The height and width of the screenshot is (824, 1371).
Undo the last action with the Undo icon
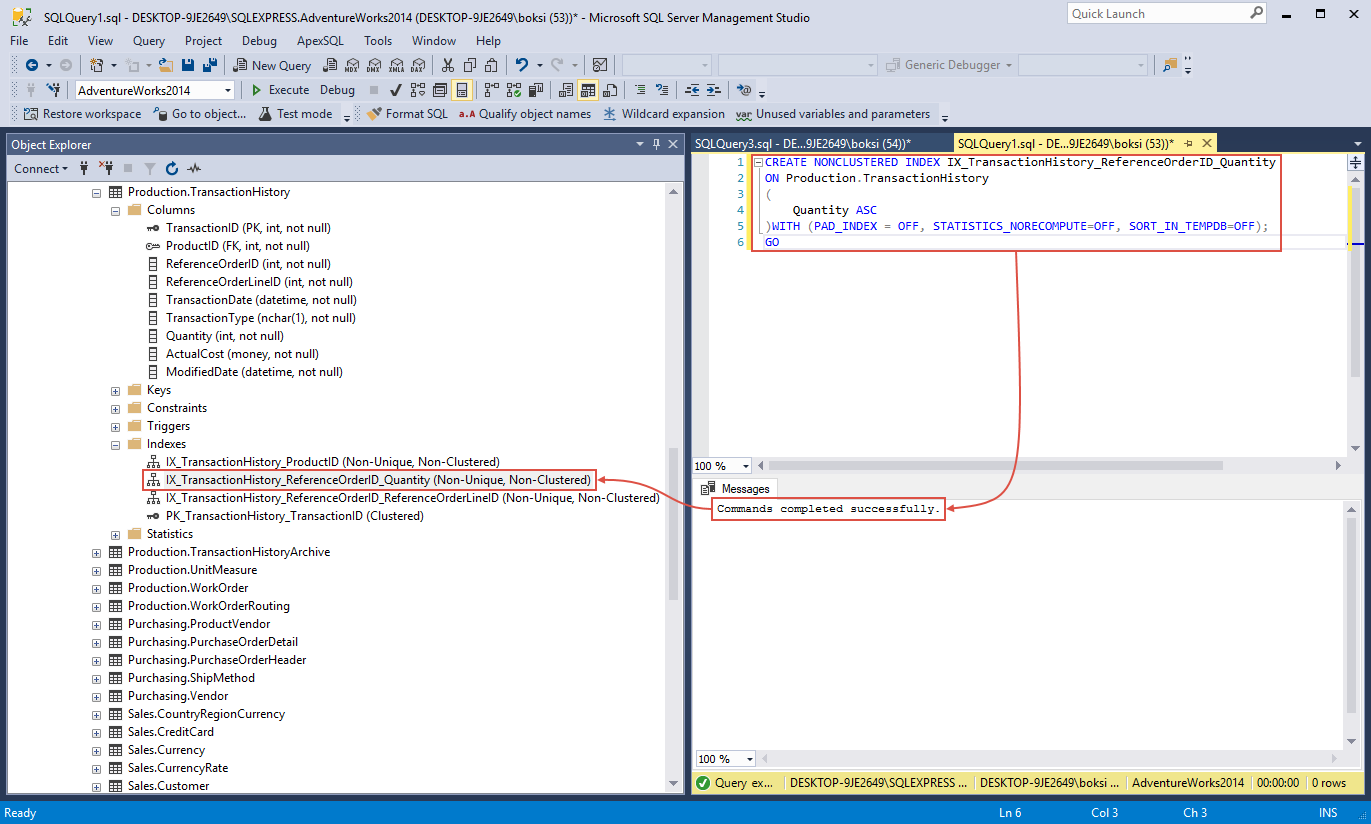coord(521,65)
